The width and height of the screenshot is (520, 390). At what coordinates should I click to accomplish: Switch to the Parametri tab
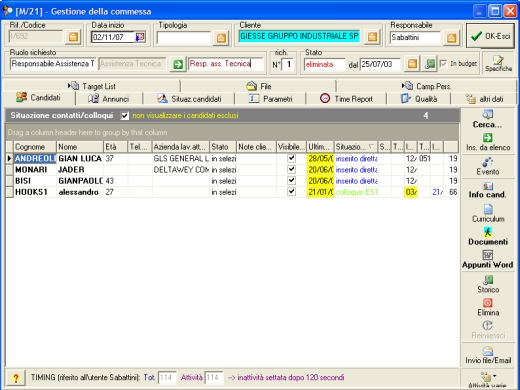pos(270,99)
